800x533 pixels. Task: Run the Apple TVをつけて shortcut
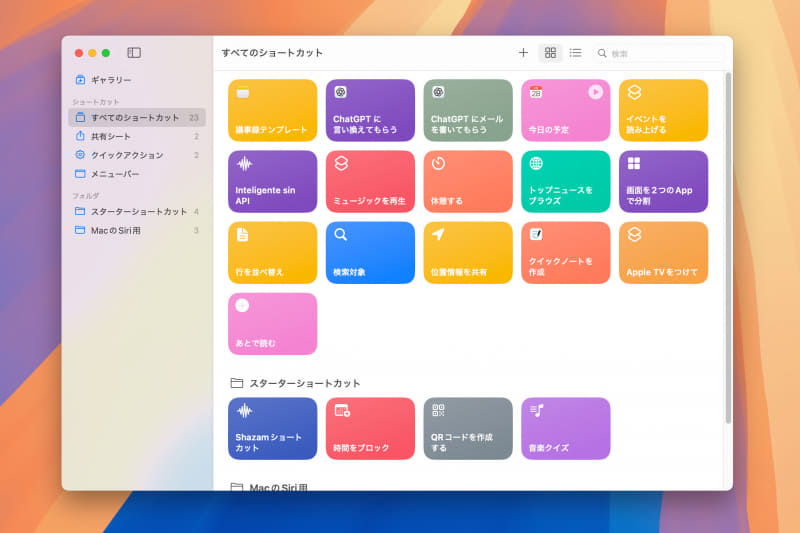(663, 252)
